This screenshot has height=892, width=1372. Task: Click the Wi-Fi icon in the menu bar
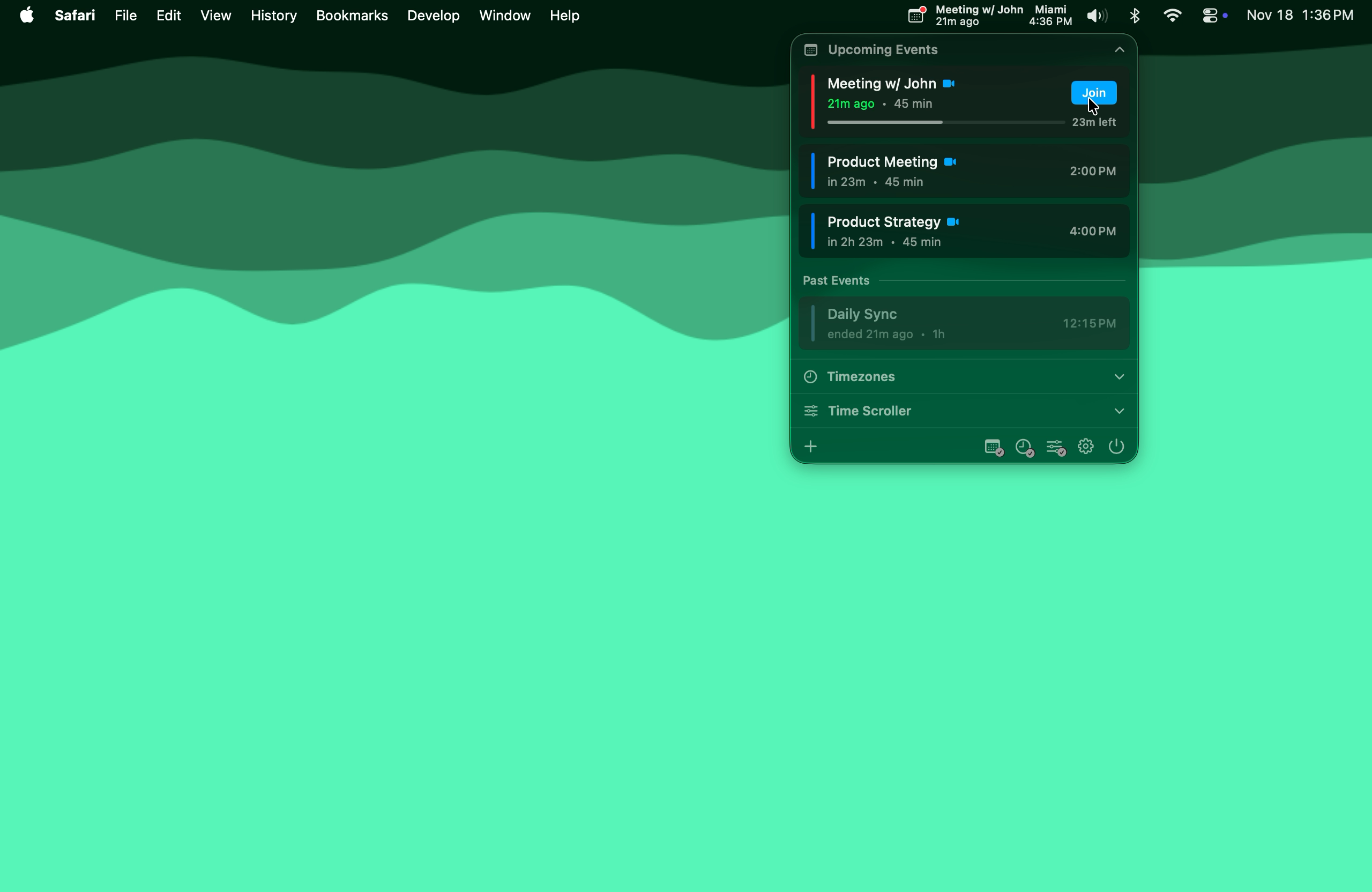pos(1172,16)
